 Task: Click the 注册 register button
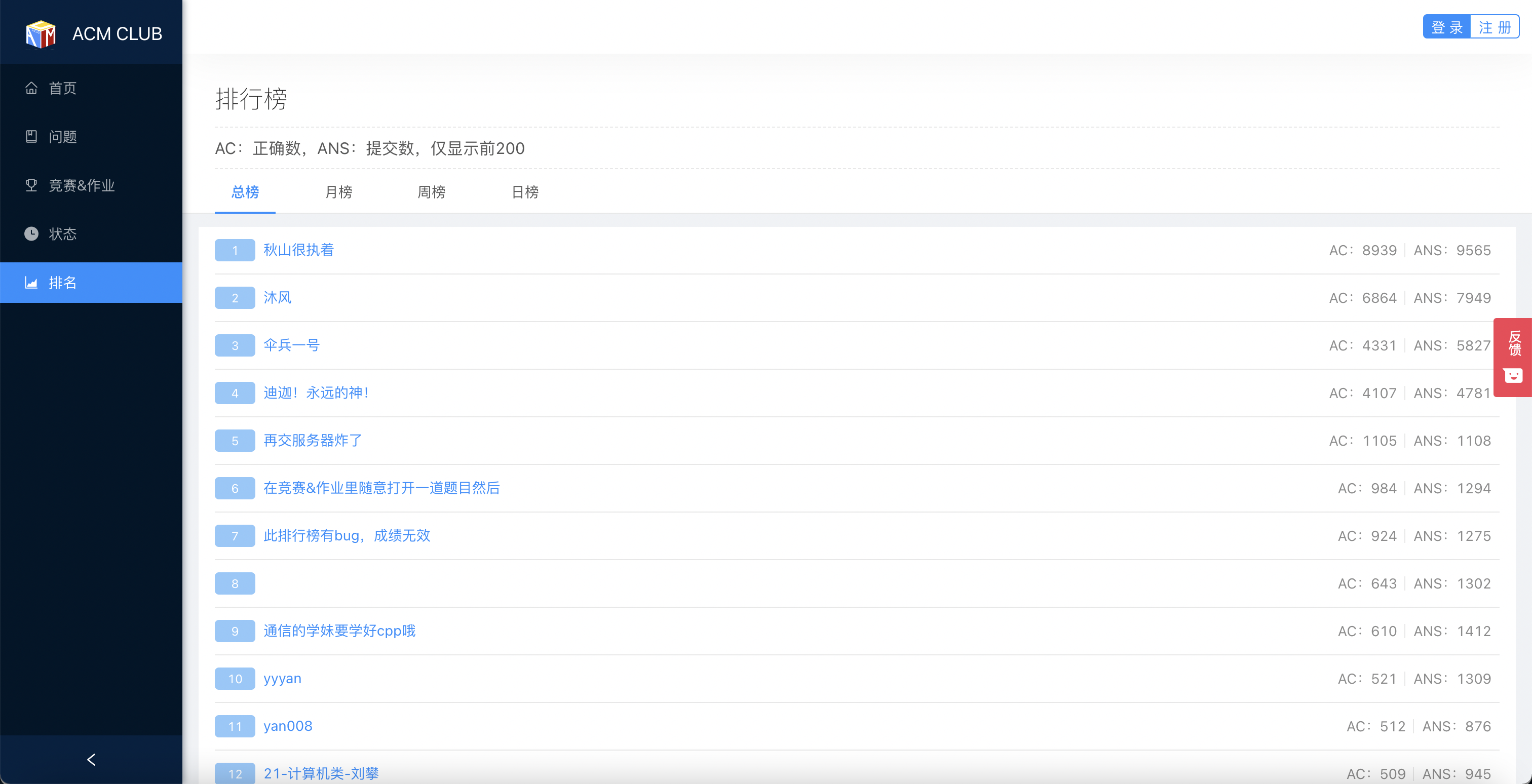(x=1495, y=27)
